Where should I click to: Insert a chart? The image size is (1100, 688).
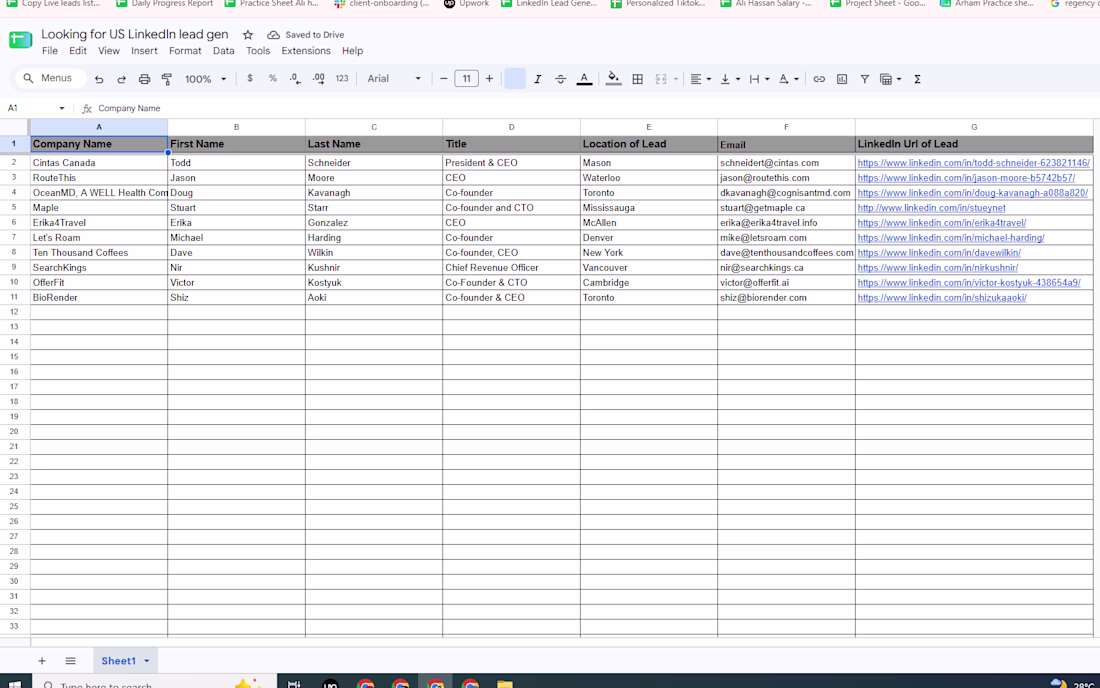842,79
